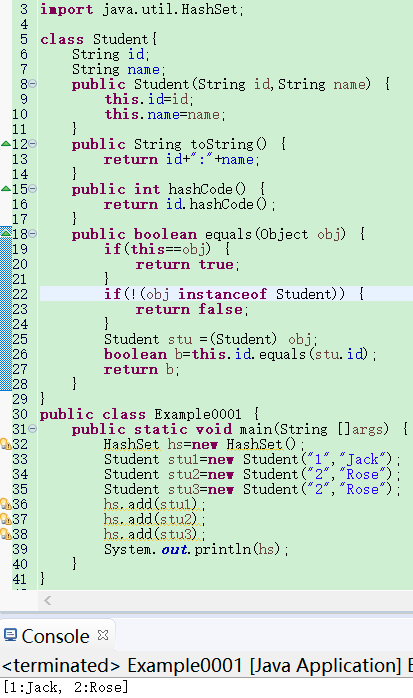The height and width of the screenshot is (698, 413).
Task: Collapse the main method fold at line 31
Action: [x=33, y=428]
